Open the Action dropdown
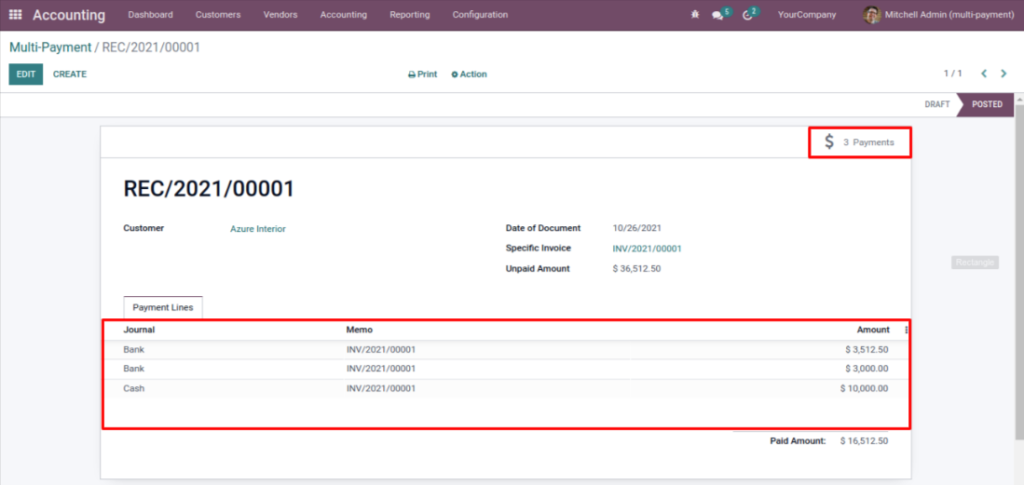This screenshot has height=485, width=1024. (469, 74)
